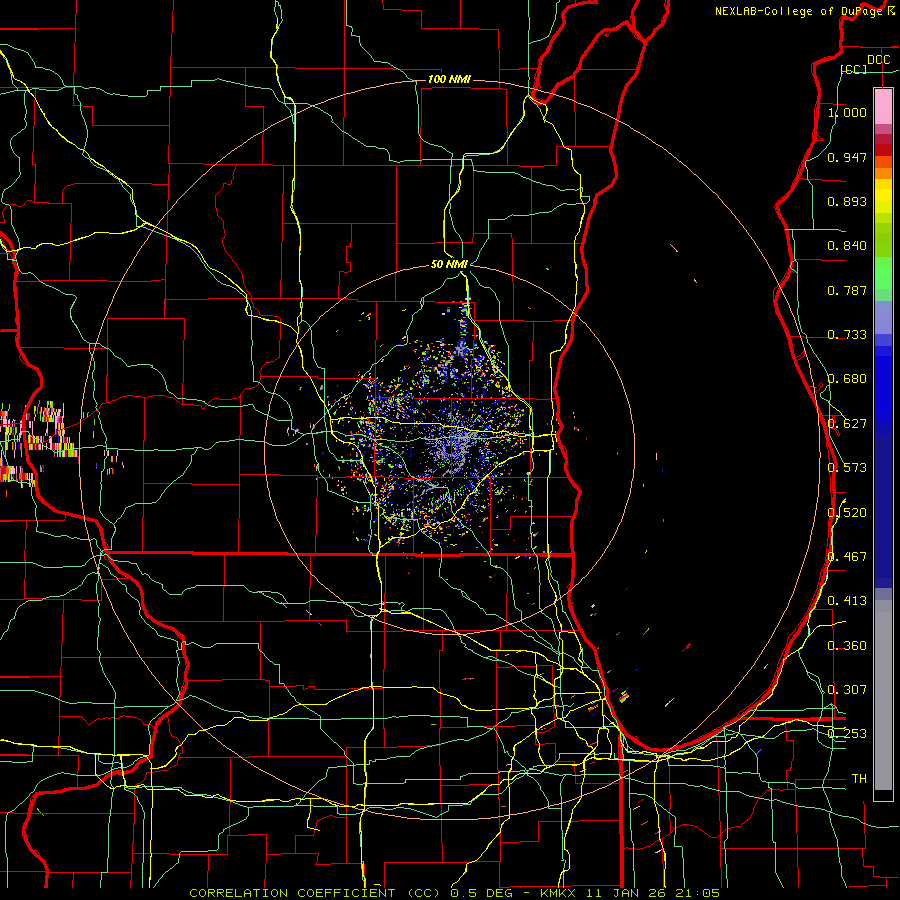Click the 0.520 legend value
The width and height of the screenshot is (900, 900).
847,512
